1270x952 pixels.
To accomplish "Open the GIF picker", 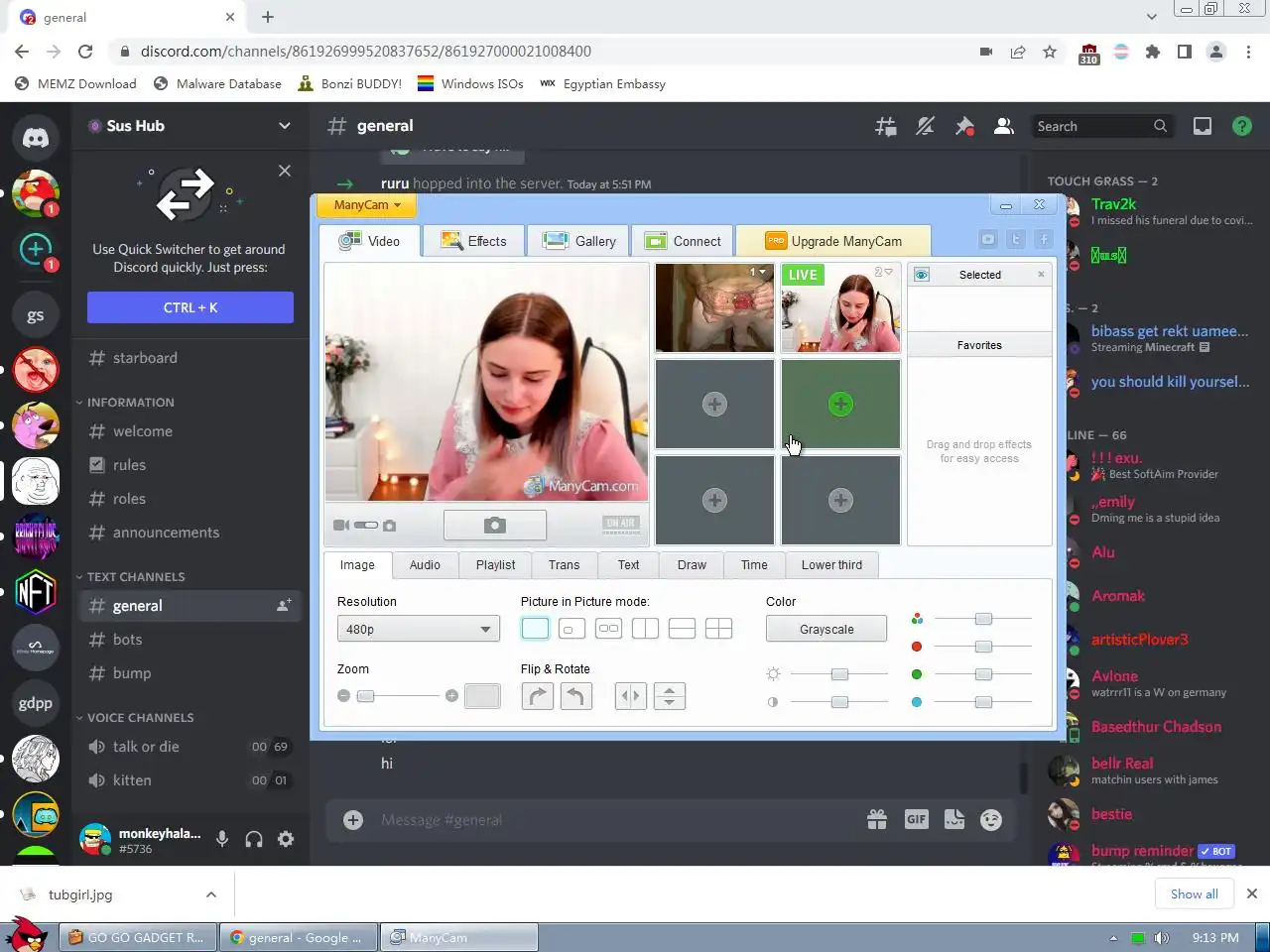I will [x=916, y=820].
